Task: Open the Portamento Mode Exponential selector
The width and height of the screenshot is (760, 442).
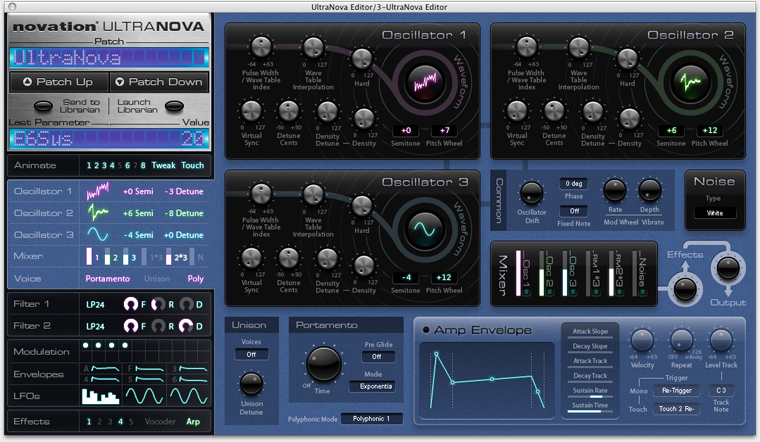Action: [x=372, y=386]
